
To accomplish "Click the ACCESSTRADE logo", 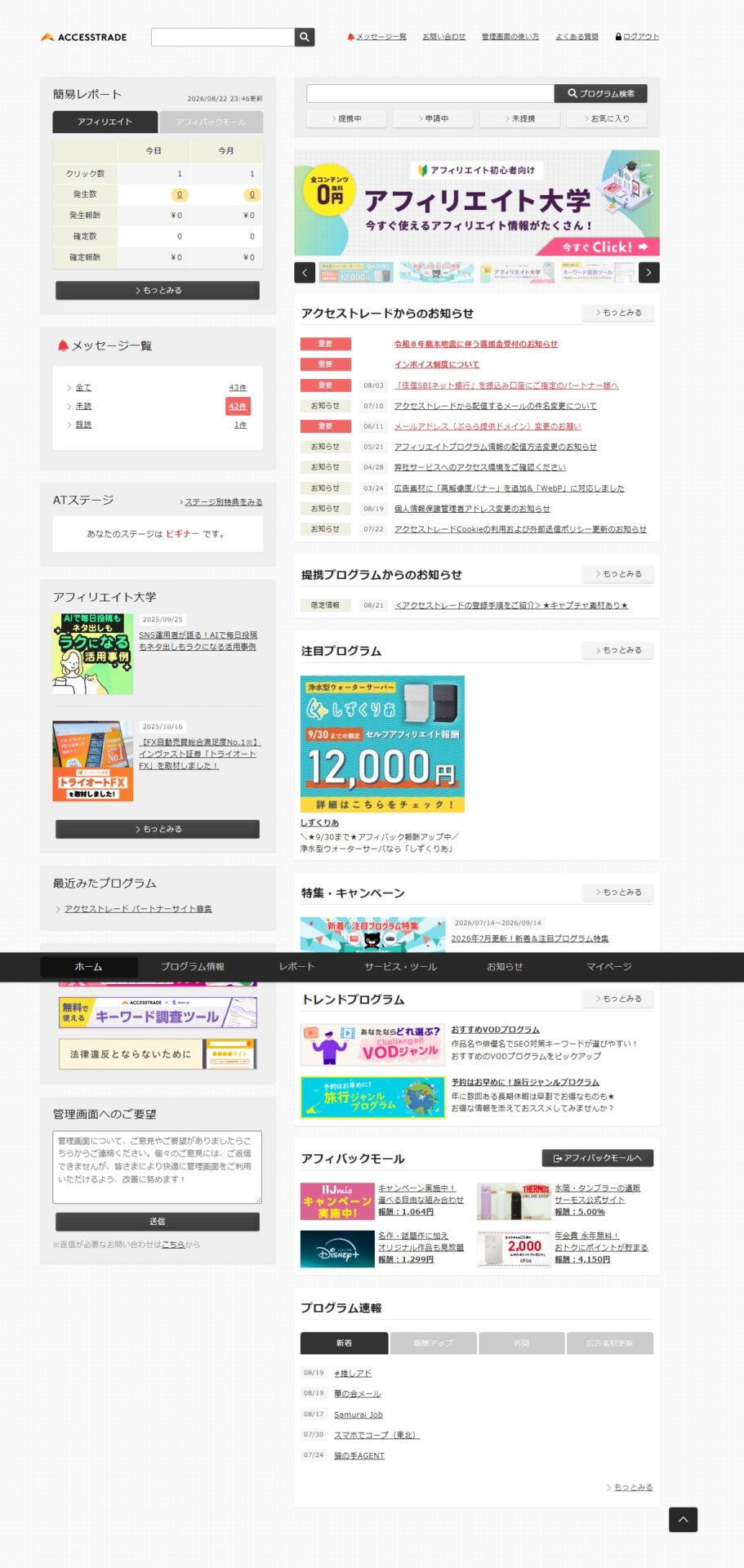I will click(x=84, y=37).
